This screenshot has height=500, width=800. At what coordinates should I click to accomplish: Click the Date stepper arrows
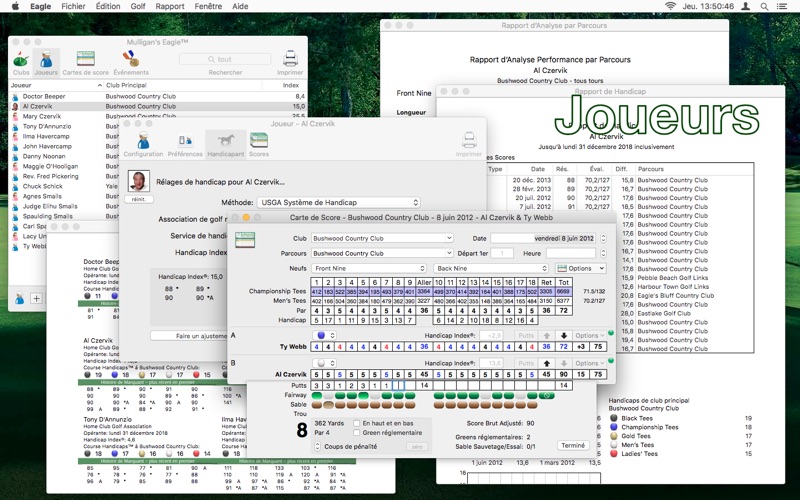(603, 238)
